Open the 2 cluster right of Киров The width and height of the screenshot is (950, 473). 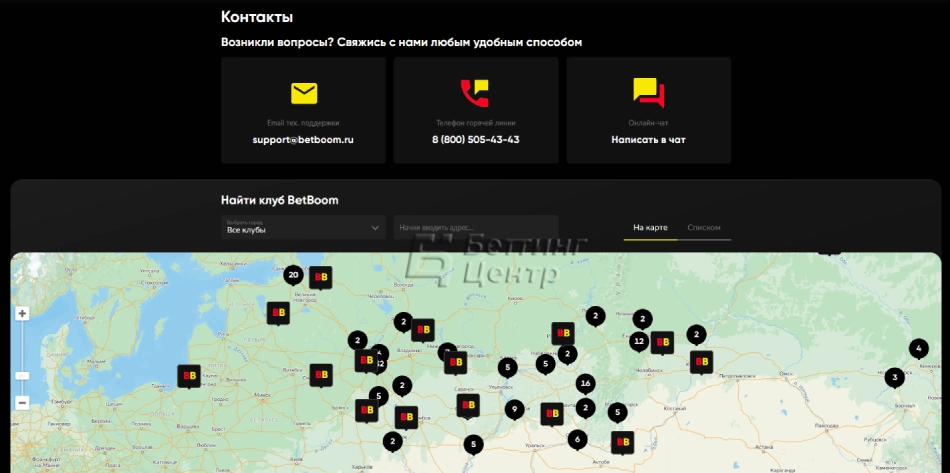coord(596,316)
